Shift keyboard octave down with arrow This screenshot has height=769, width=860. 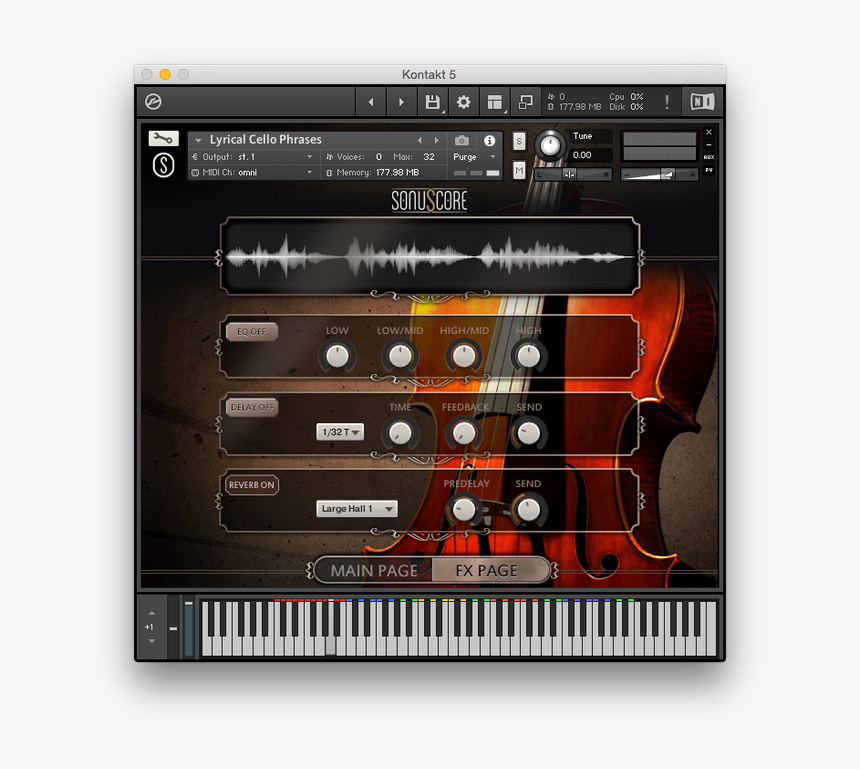(x=152, y=641)
